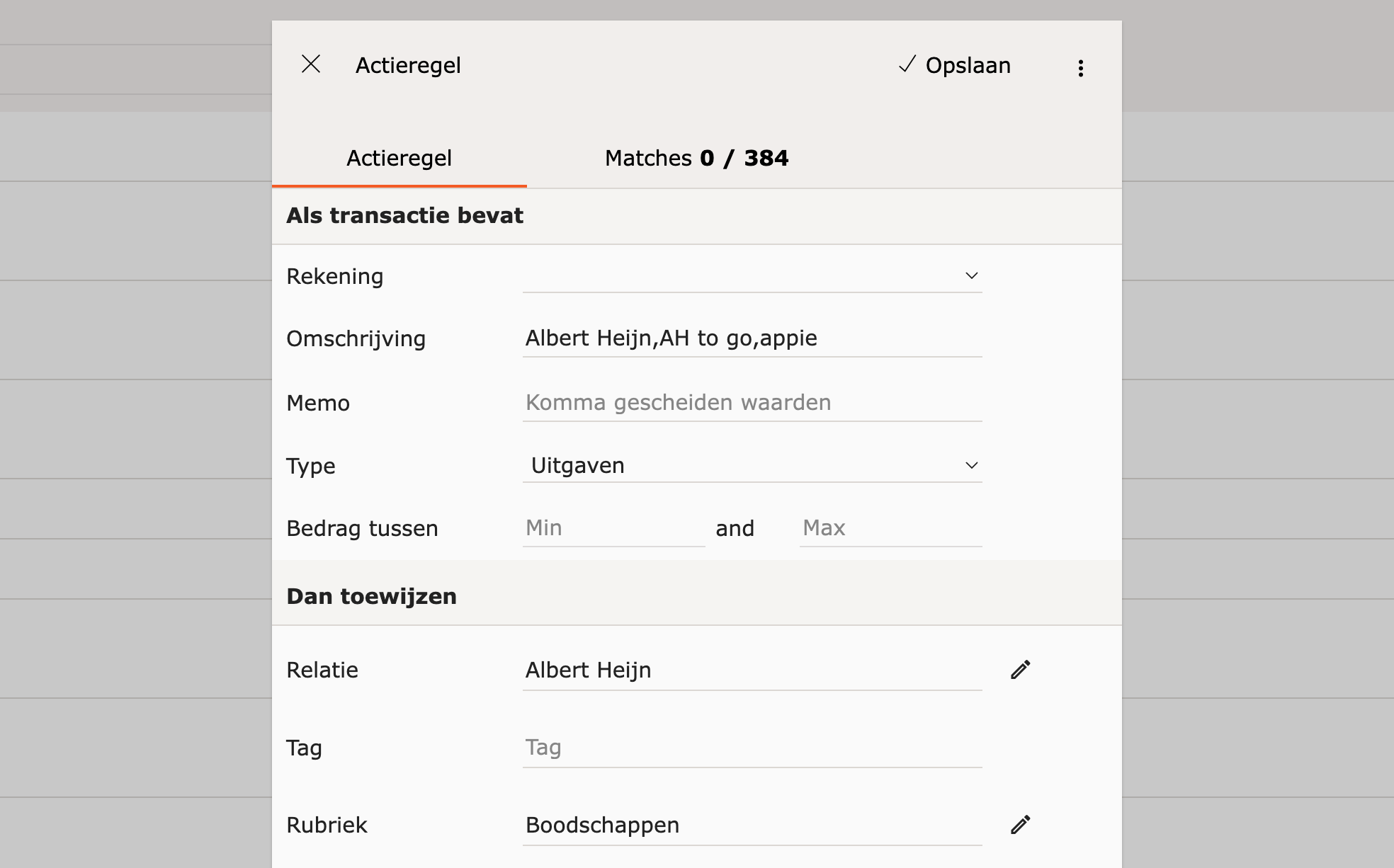
Task: Click the Rubriek field showing Boodschappen
Action: click(751, 826)
